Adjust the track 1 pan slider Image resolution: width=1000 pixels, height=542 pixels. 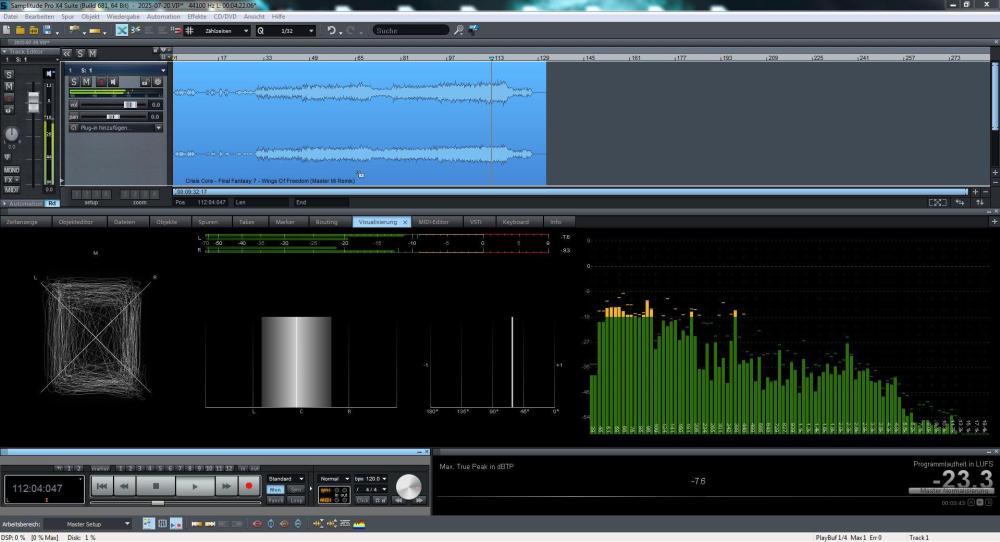pyautogui.click(x=114, y=117)
